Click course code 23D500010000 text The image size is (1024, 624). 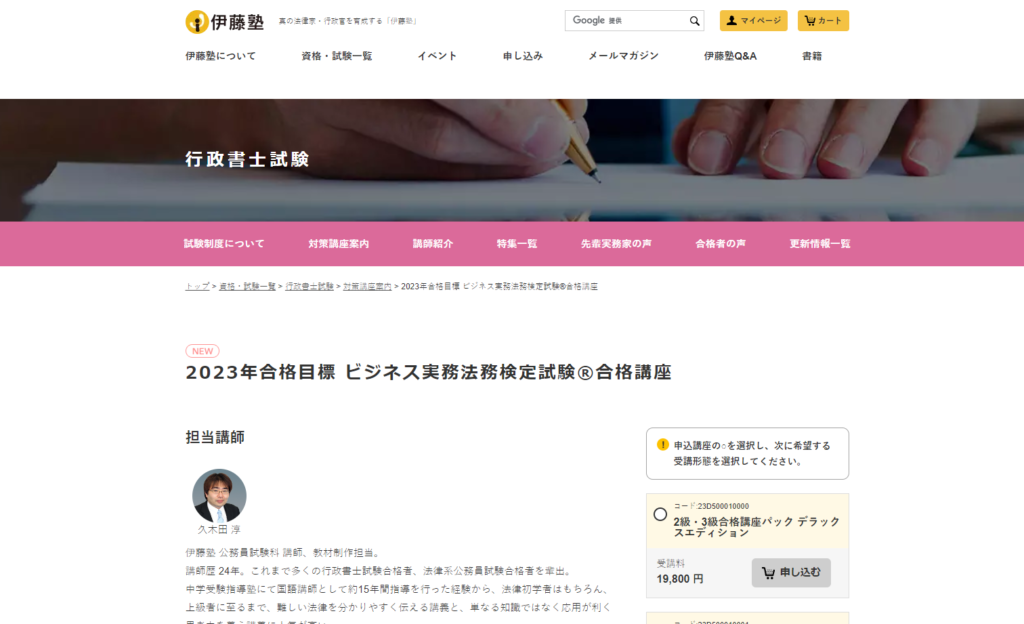pos(711,506)
